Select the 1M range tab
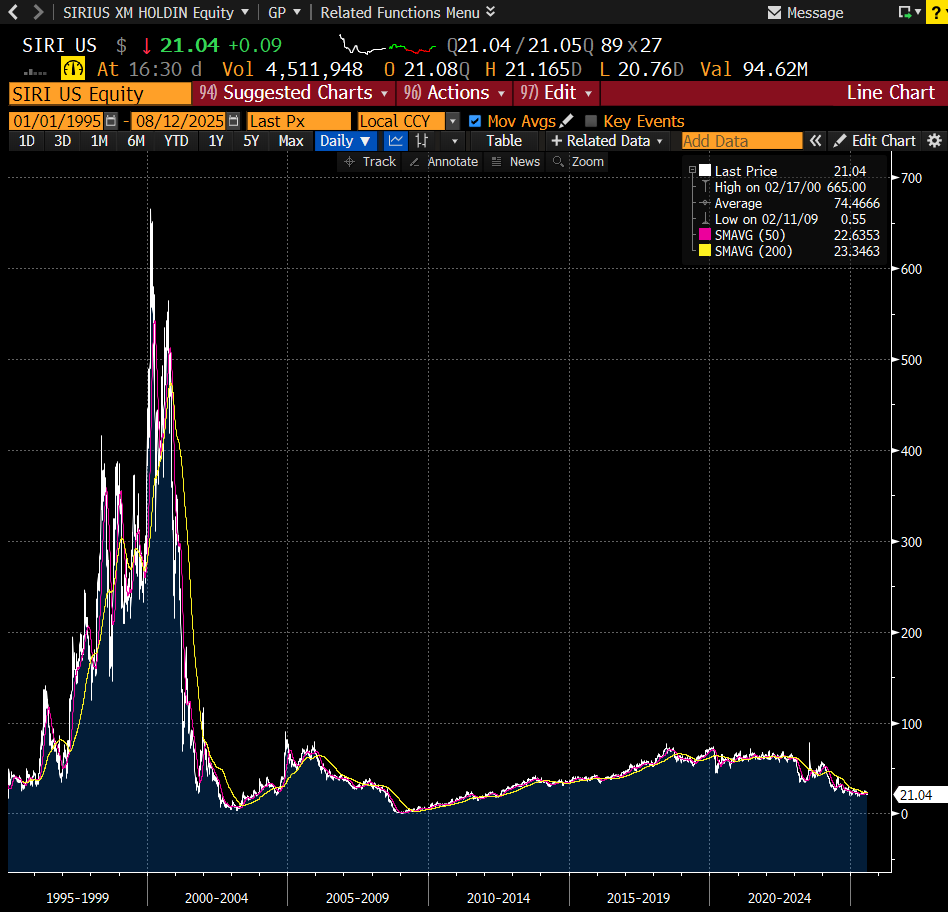 (x=99, y=141)
